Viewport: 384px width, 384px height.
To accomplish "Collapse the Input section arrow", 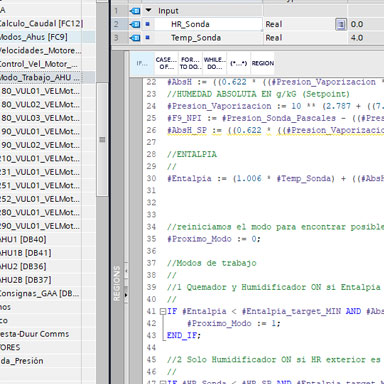I will [148, 11].
